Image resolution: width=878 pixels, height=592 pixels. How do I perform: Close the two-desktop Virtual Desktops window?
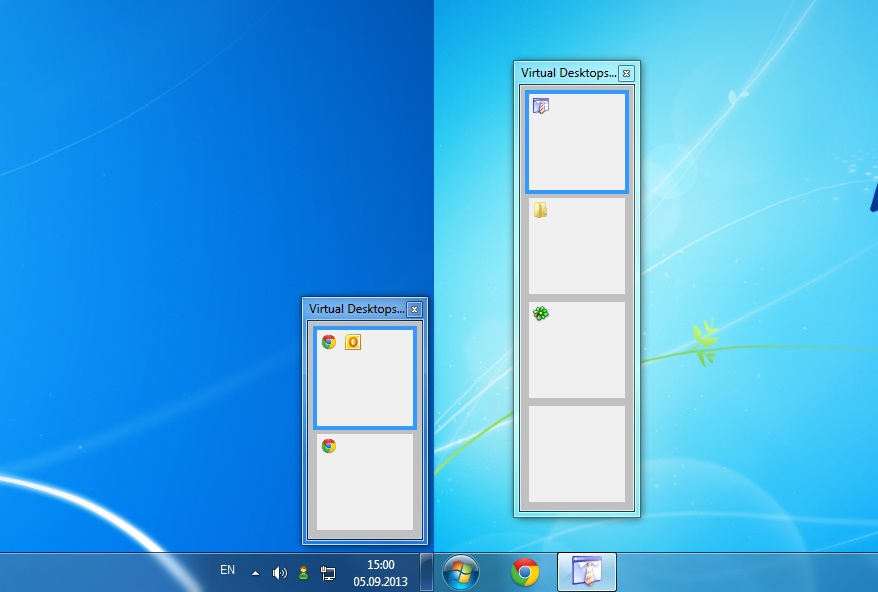pyautogui.click(x=414, y=309)
